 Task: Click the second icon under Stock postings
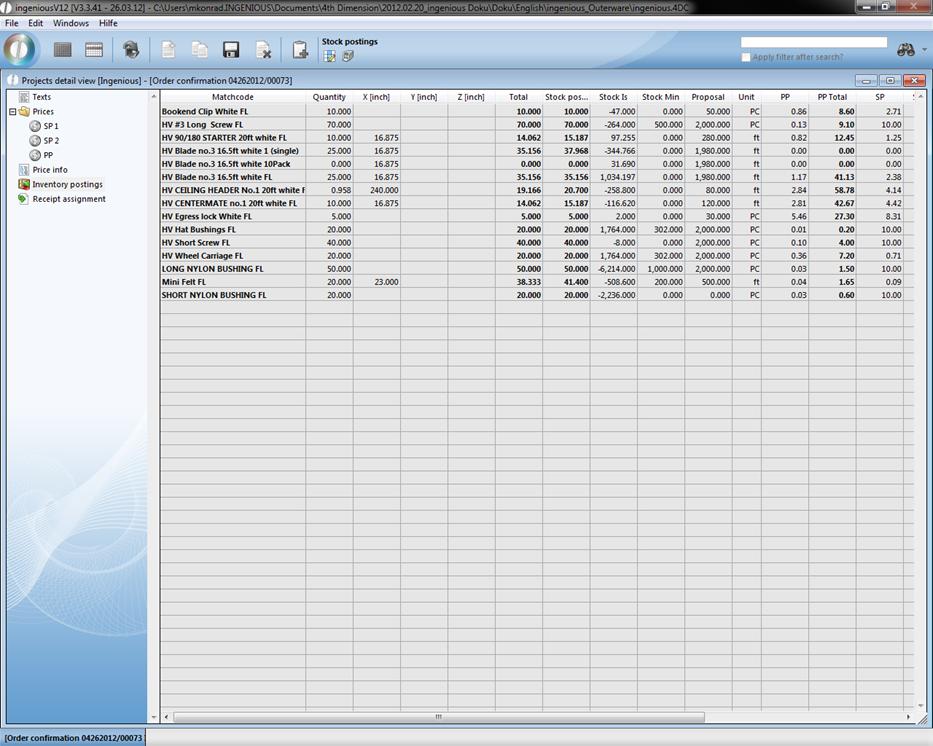pos(348,56)
